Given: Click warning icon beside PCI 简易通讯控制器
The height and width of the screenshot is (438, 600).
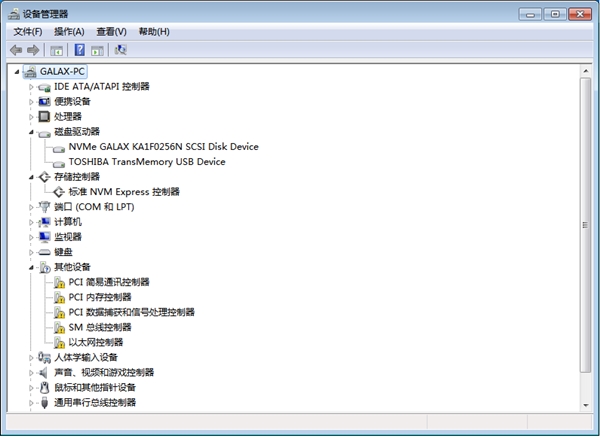Looking at the screenshot, I should pyautogui.click(x=59, y=282).
